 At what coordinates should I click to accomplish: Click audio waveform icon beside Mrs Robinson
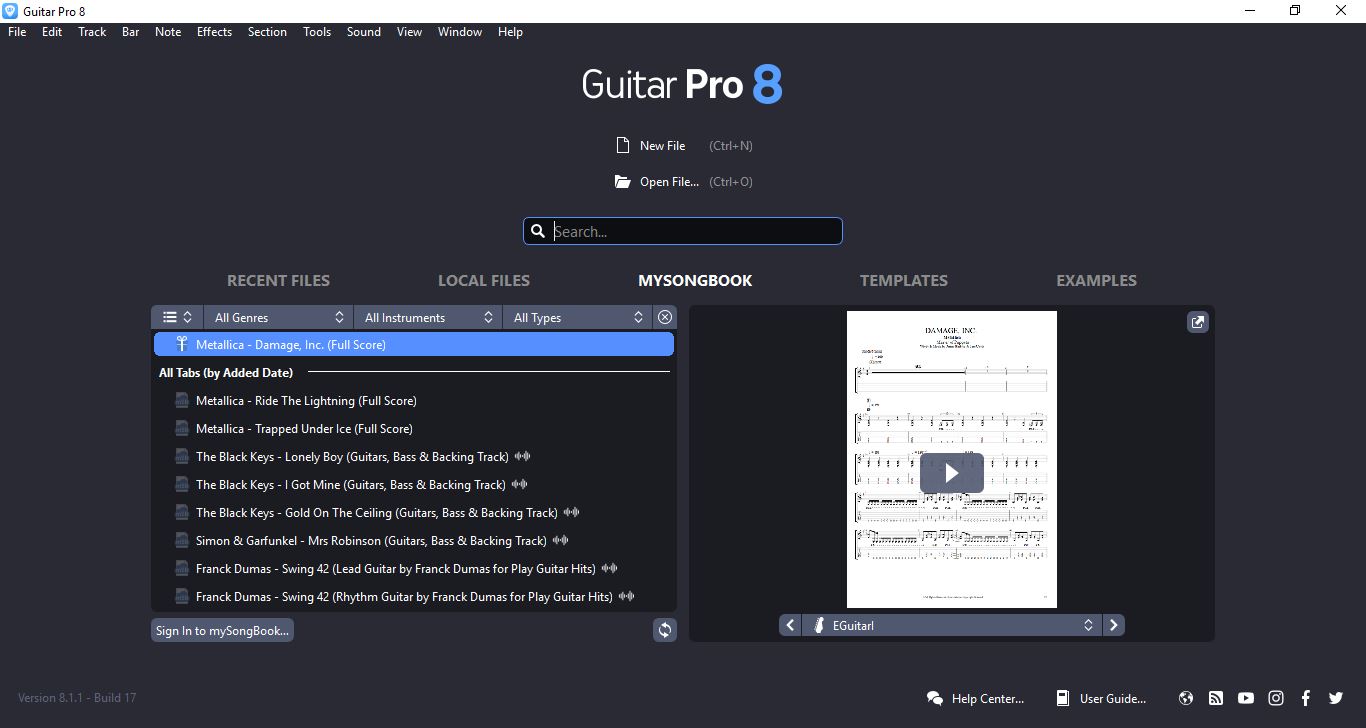click(x=560, y=540)
